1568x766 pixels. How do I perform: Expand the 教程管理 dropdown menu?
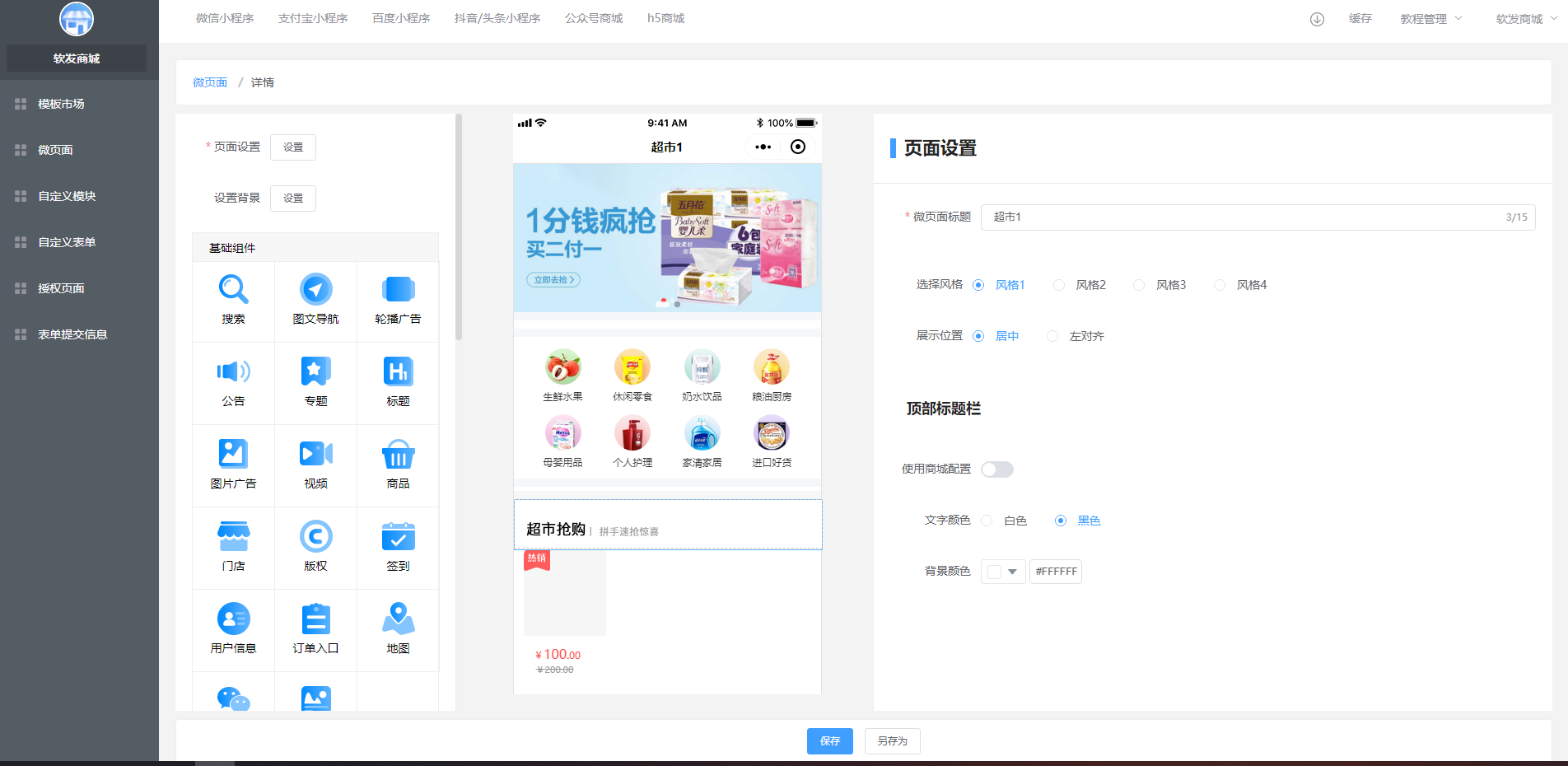(x=1430, y=19)
